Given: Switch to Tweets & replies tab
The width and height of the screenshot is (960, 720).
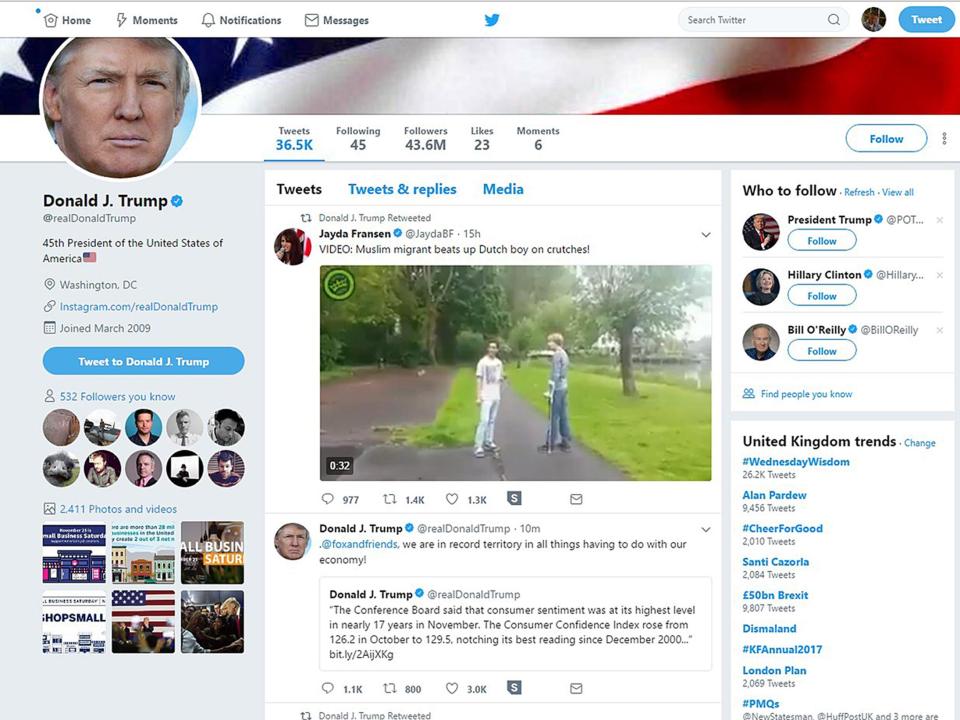Looking at the screenshot, I should tap(402, 189).
